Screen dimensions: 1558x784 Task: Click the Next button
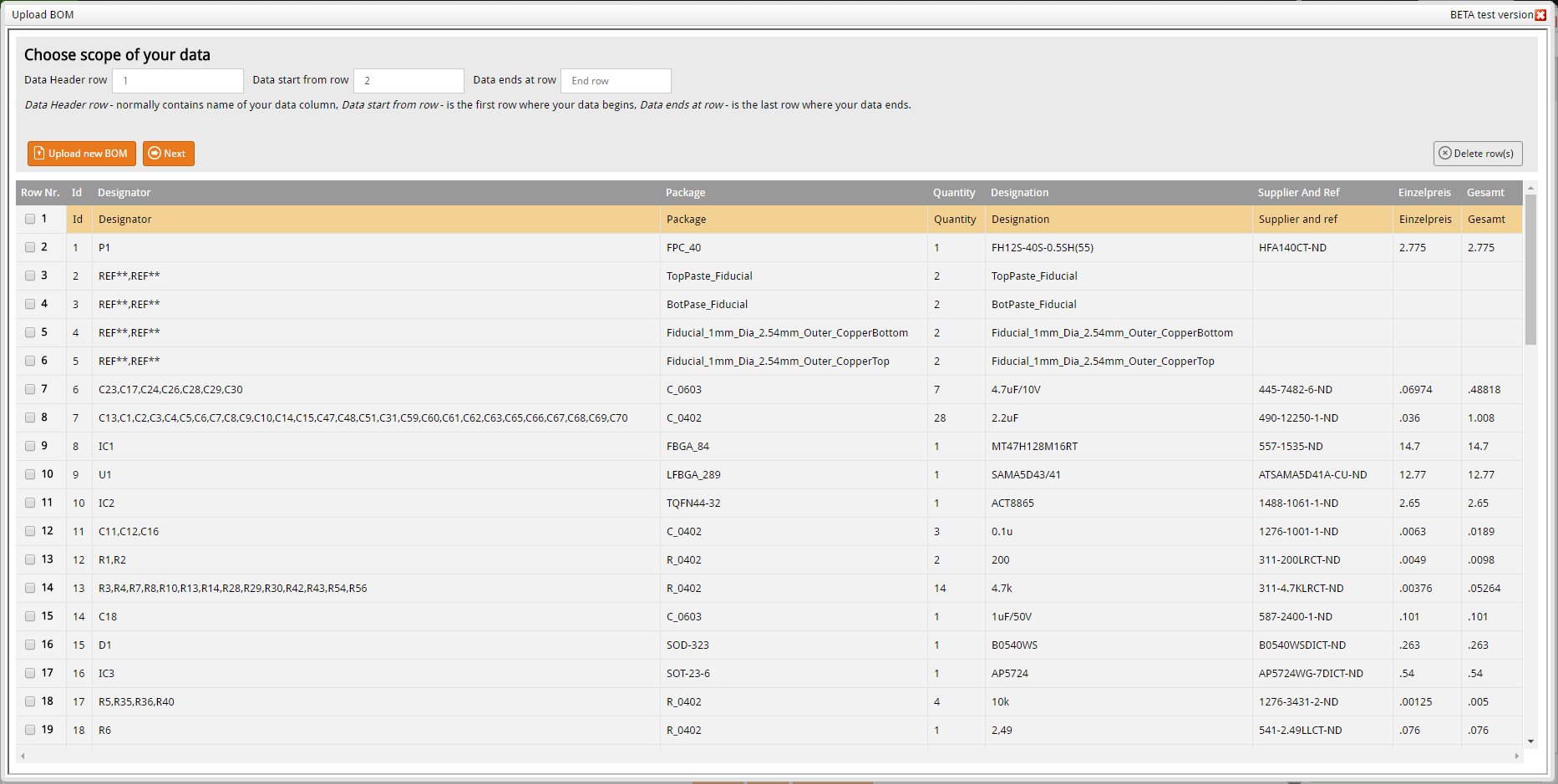(169, 154)
